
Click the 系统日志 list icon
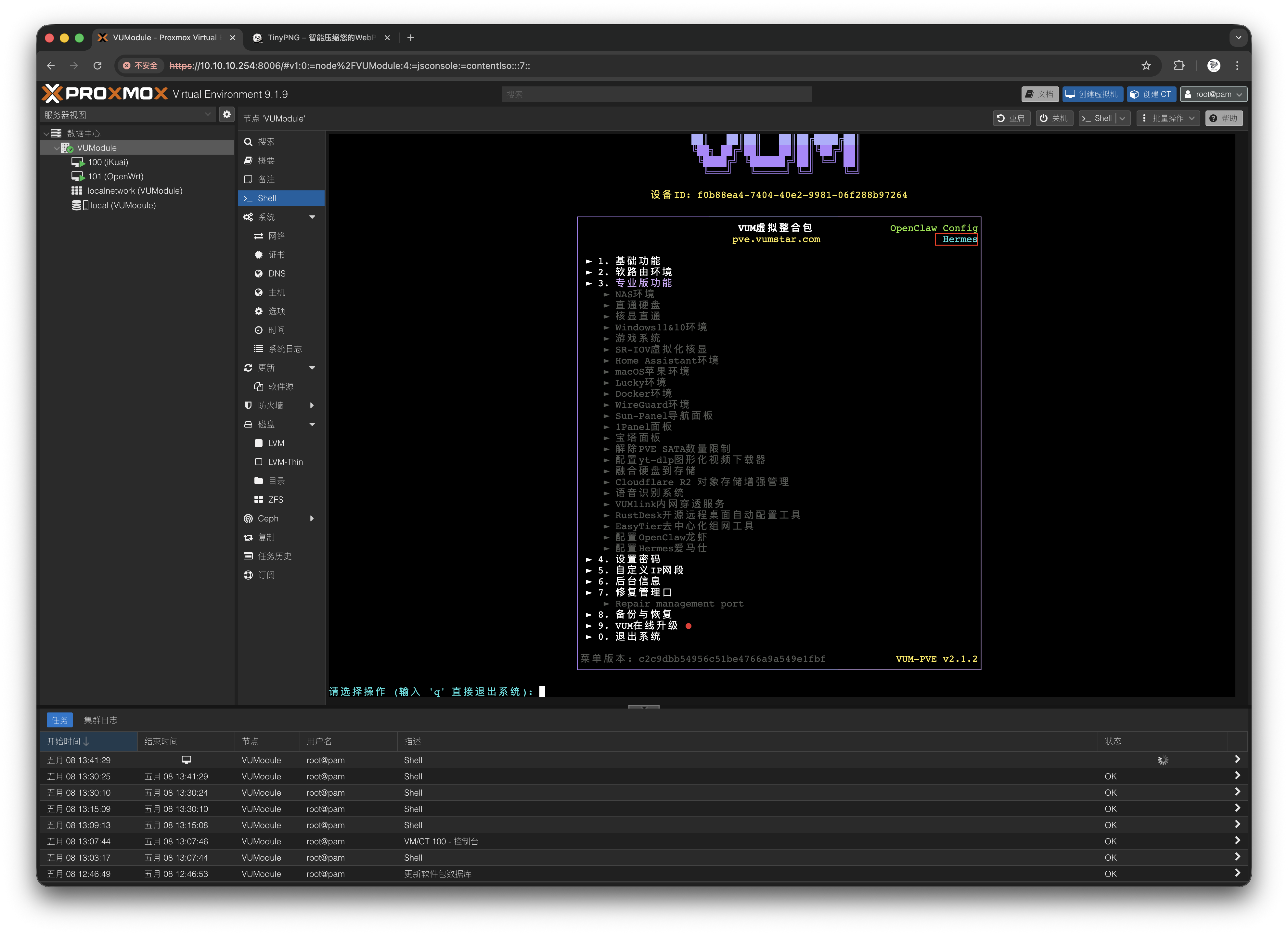[258, 349]
